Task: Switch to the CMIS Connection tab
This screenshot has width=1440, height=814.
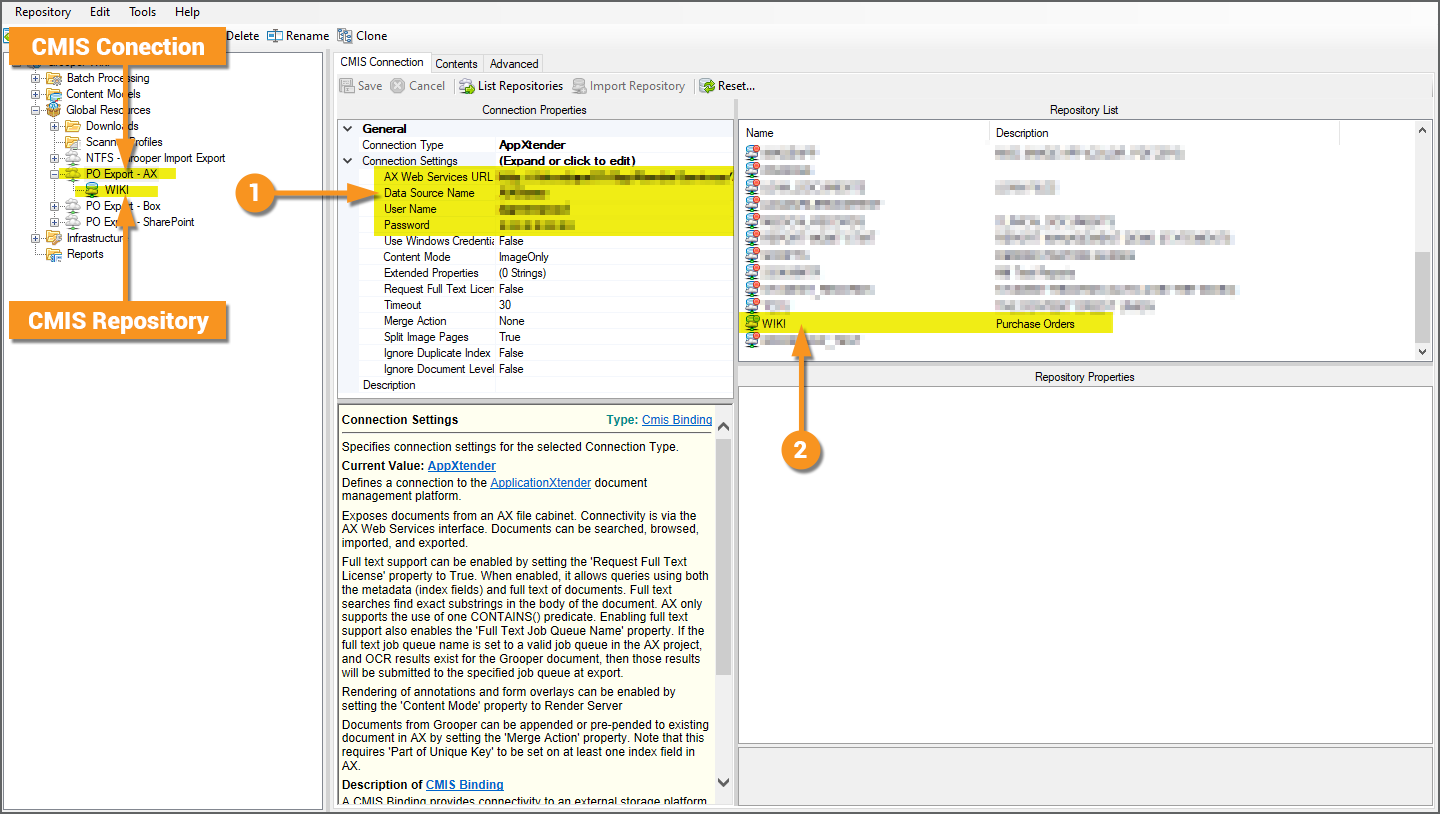Action: (382, 62)
